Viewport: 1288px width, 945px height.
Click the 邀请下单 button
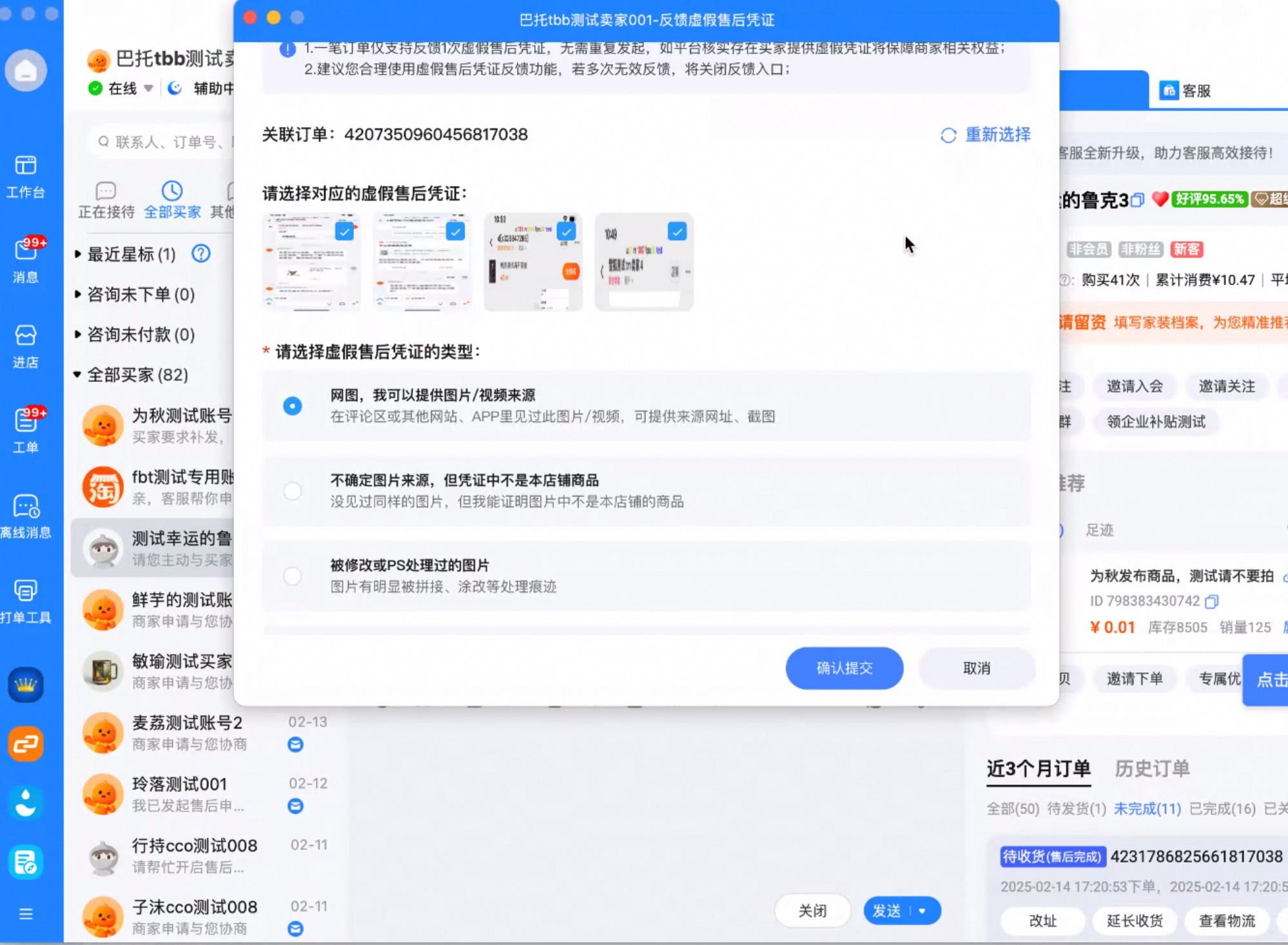(x=1135, y=678)
